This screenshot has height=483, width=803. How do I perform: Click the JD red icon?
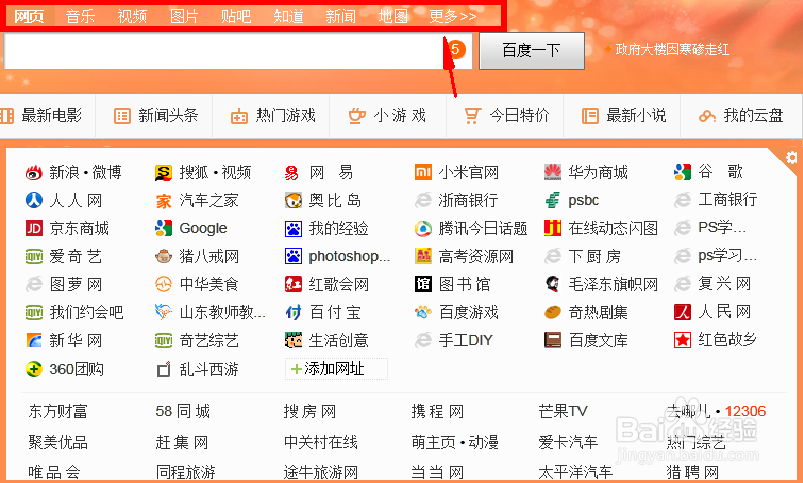[34, 228]
